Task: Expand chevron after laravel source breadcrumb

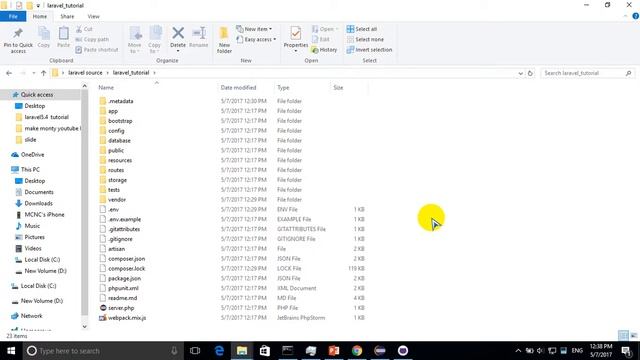Action: point(107,73)
